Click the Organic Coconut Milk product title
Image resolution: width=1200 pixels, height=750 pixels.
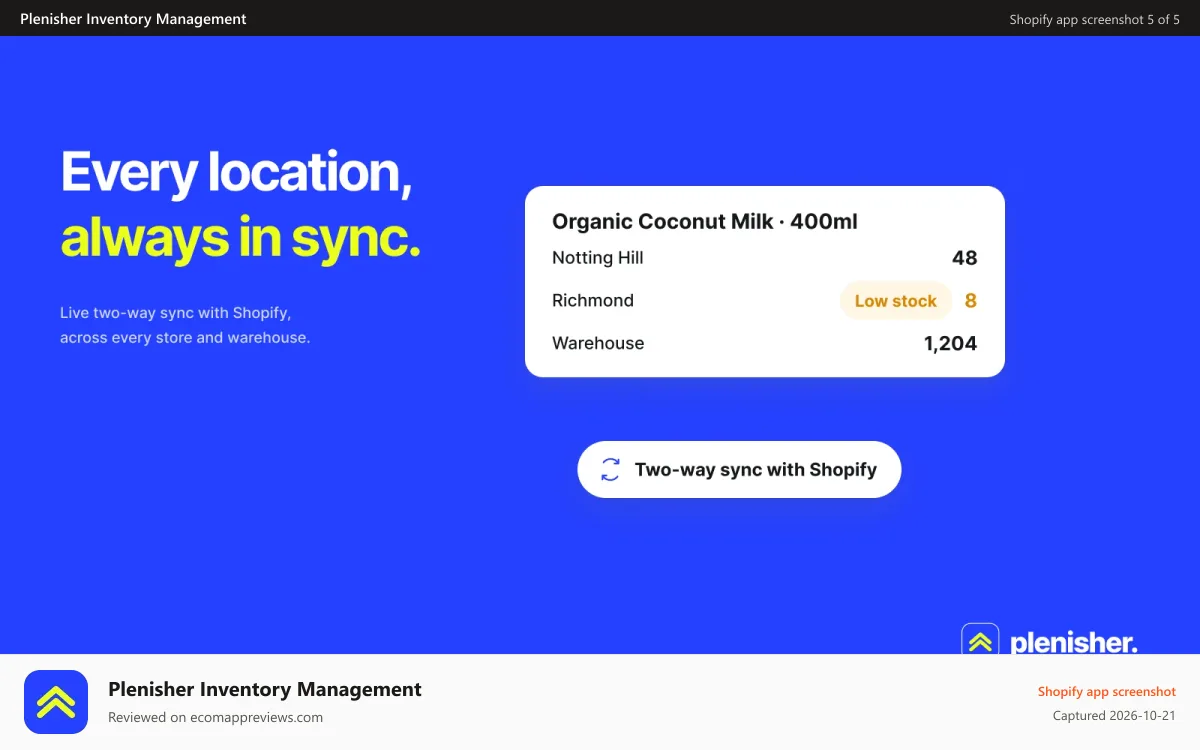point(705,222)
